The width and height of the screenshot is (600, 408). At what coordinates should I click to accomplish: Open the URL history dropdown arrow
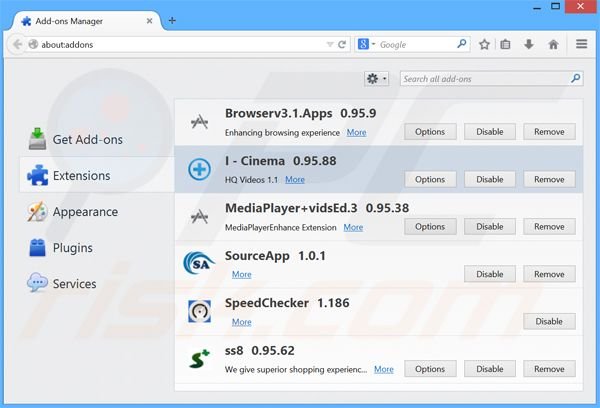click(329, 45)
